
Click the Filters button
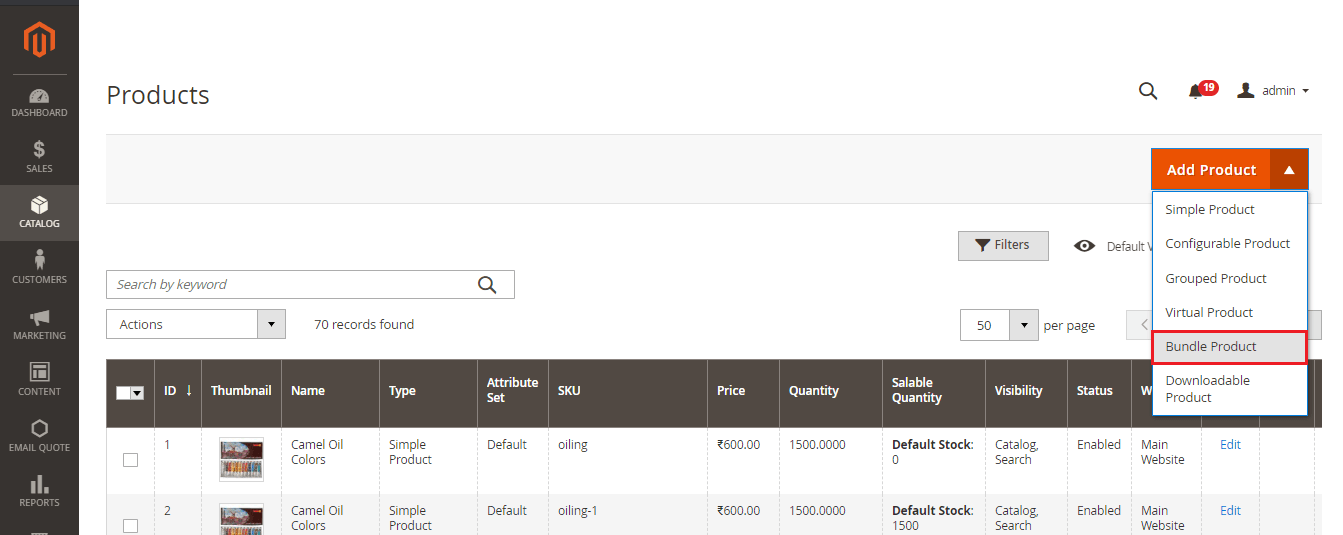click(1003, 245)
